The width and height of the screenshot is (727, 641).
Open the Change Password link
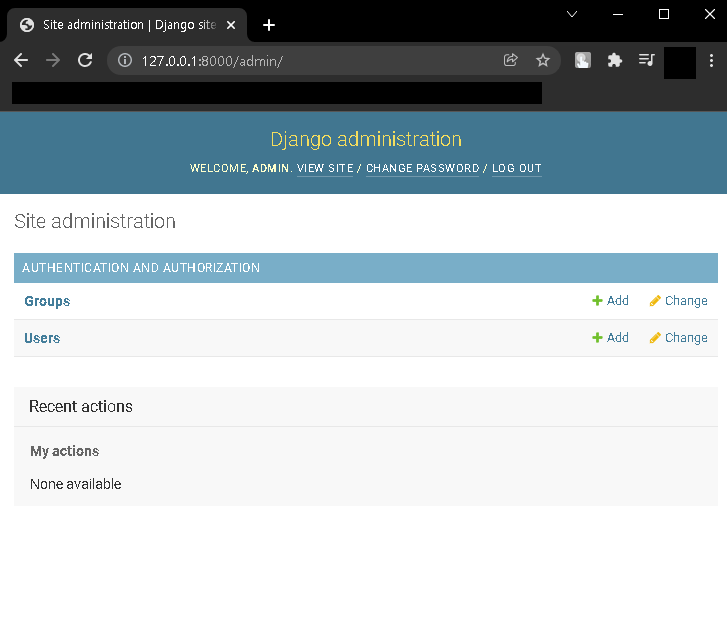[422, 168]
